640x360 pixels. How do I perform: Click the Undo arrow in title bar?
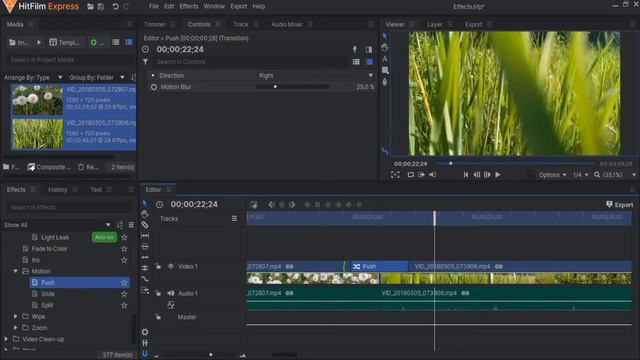(x=116, y=6)
